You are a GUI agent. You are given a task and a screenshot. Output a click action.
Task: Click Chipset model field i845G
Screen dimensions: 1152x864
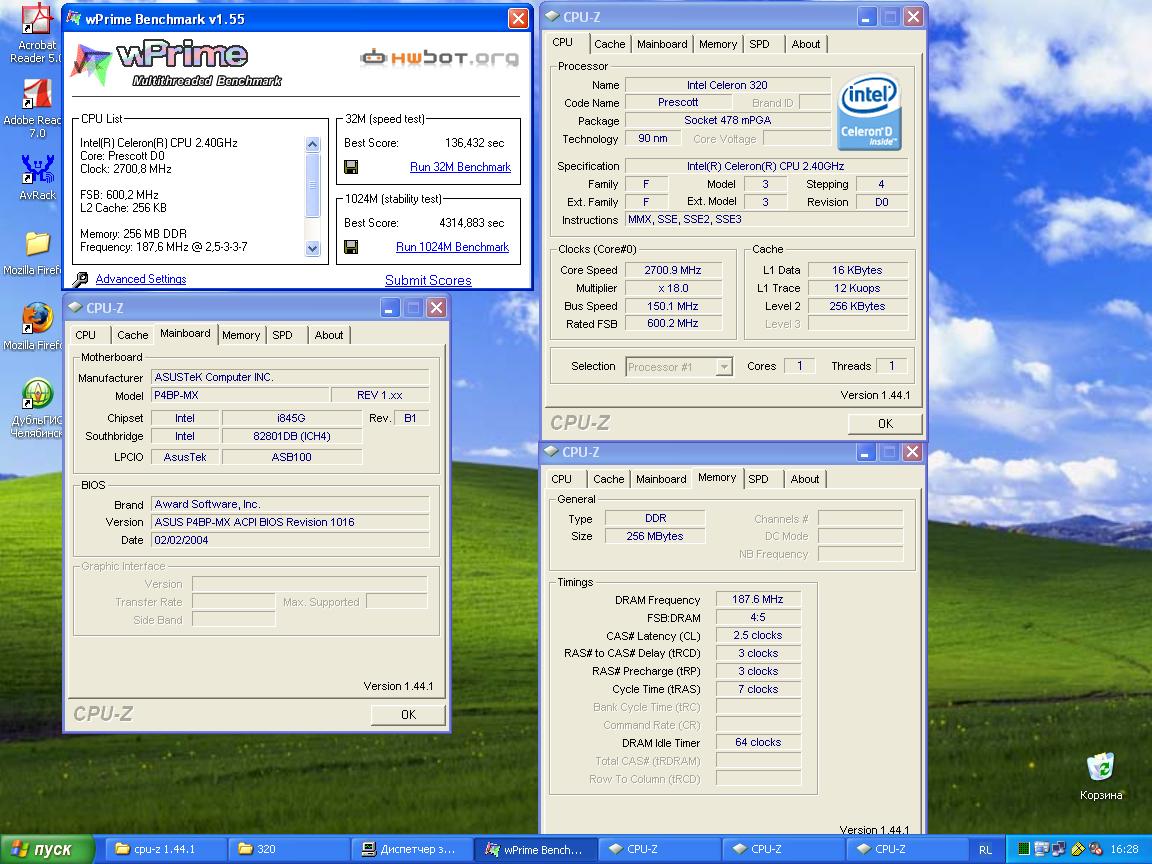pyautogui.click(x=292, y=418)
